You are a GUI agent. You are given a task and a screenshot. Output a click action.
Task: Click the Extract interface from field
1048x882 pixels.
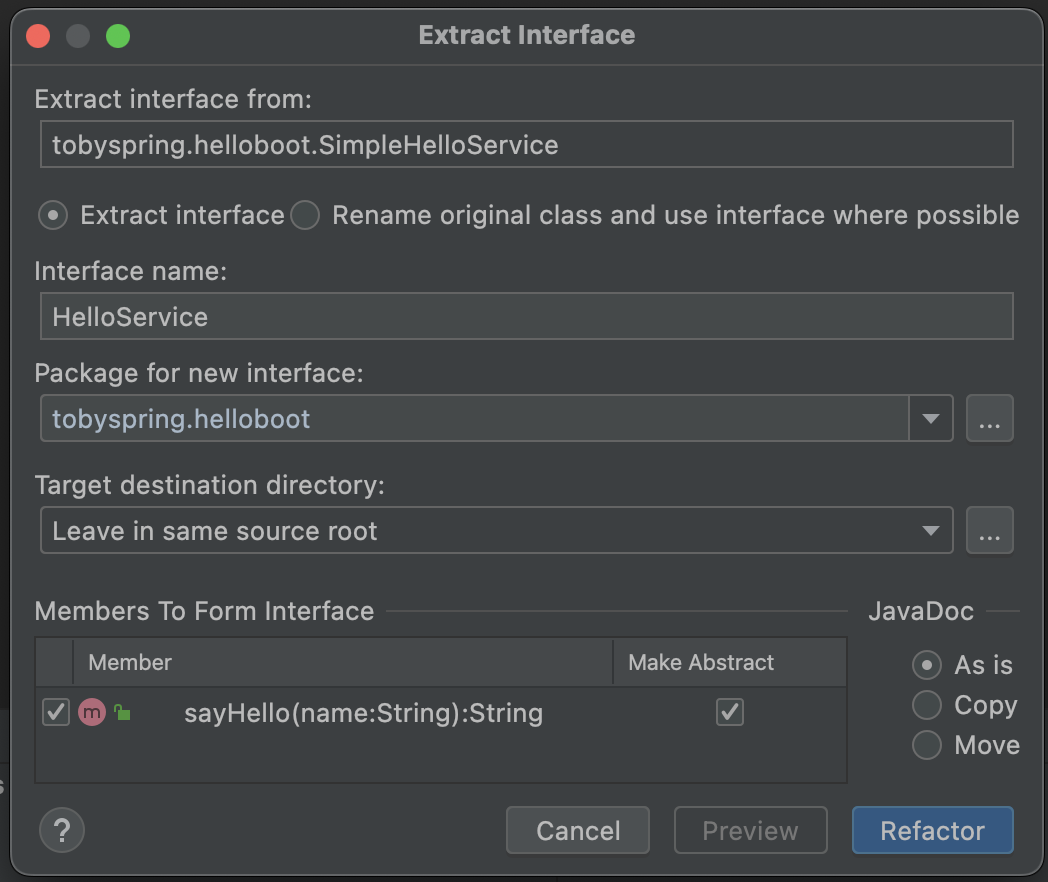tap(526, 145)
